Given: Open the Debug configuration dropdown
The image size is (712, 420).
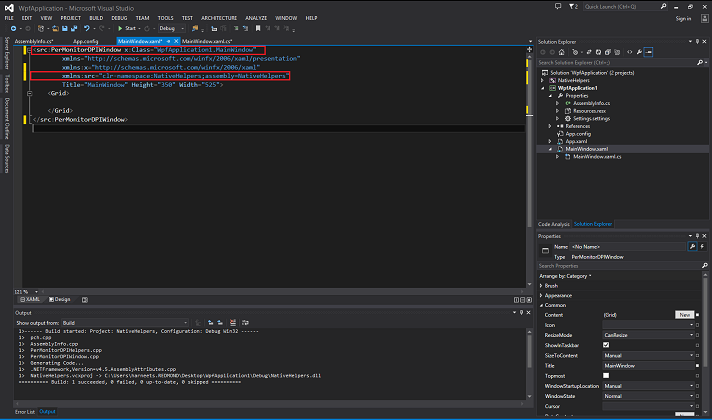Looking at the screenshot, I should [x=170, y=28].
